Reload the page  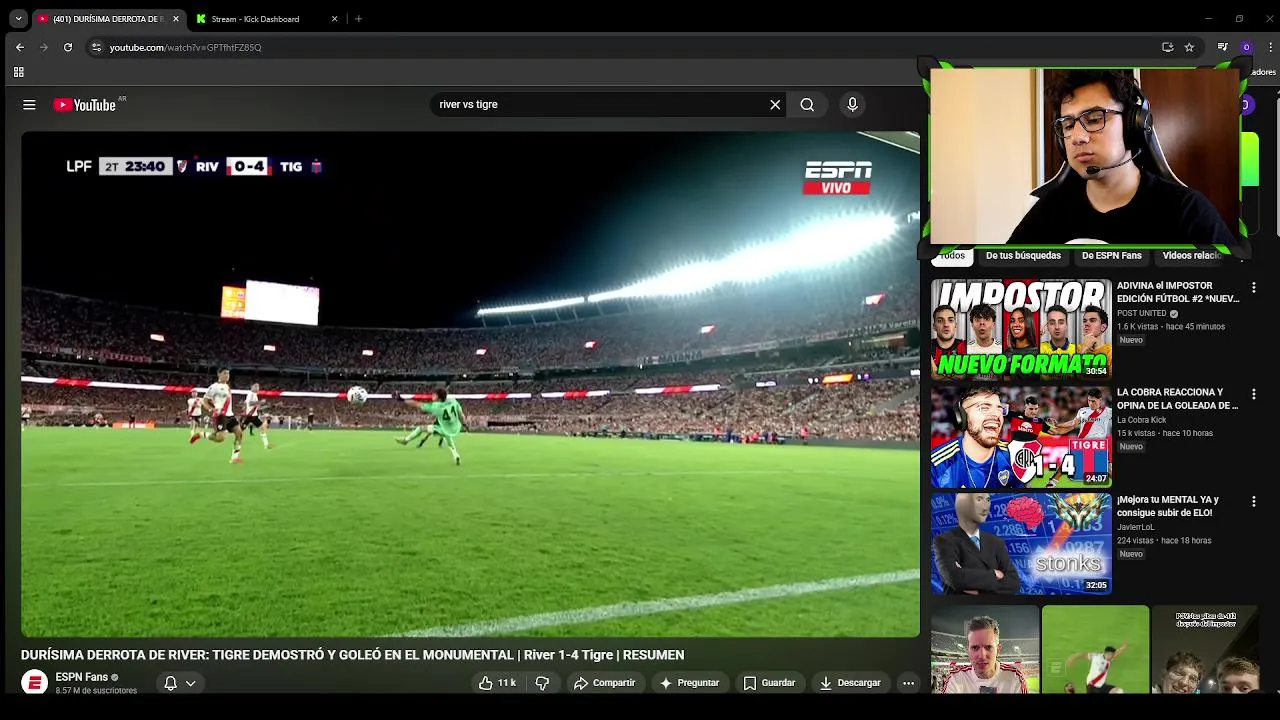point(68,47)
